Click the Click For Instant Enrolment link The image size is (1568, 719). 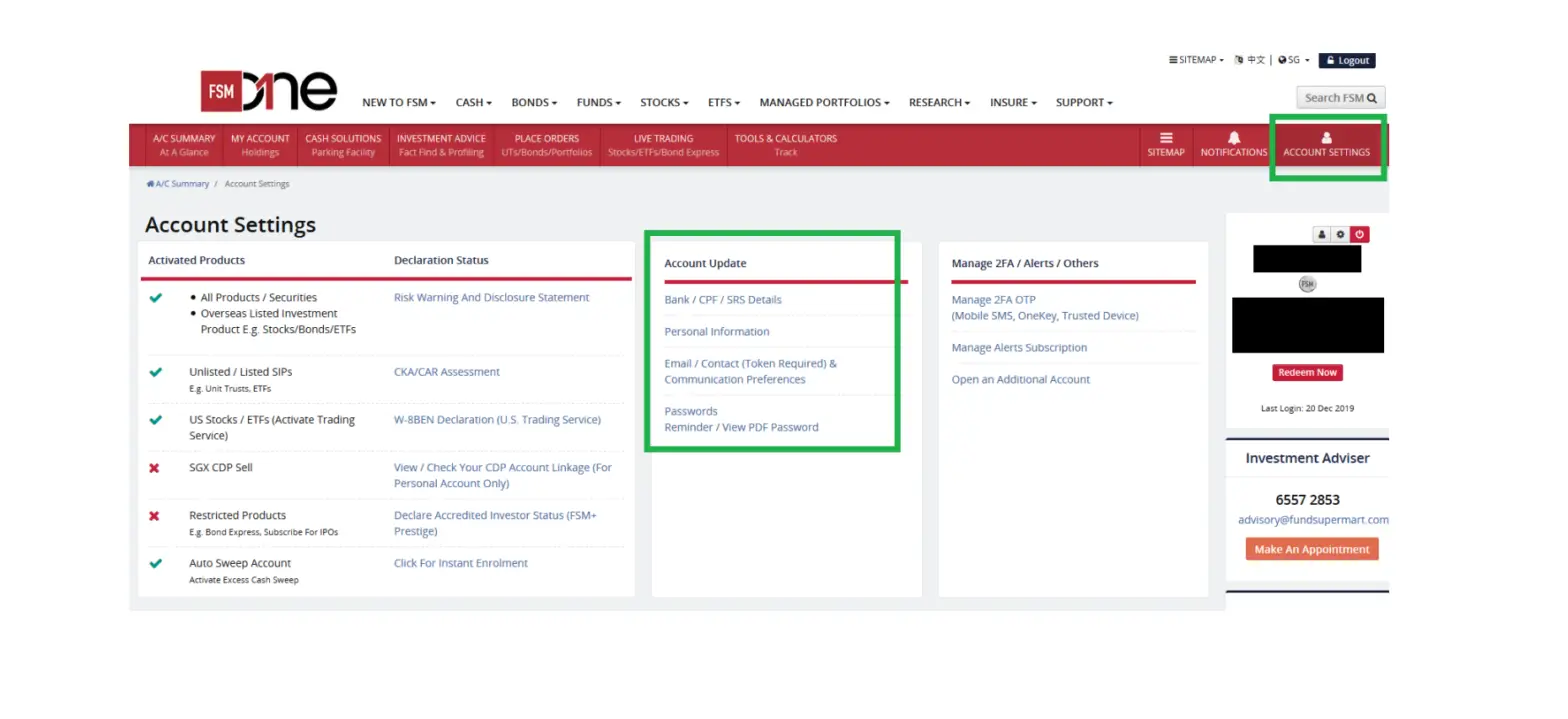[x=461, y=563]
